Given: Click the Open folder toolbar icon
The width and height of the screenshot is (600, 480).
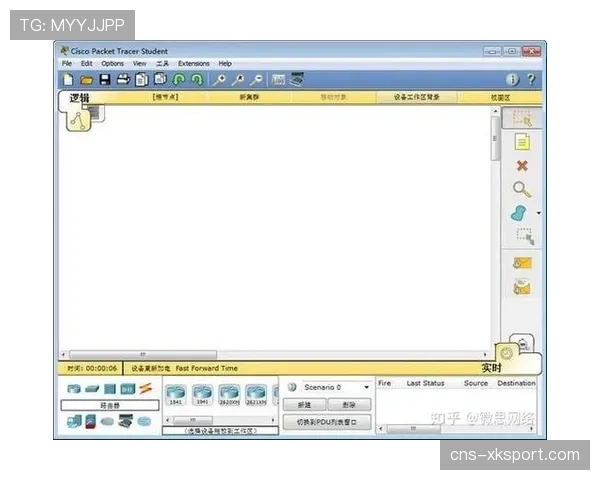Looking at the screenshot, I should (87, 80).
